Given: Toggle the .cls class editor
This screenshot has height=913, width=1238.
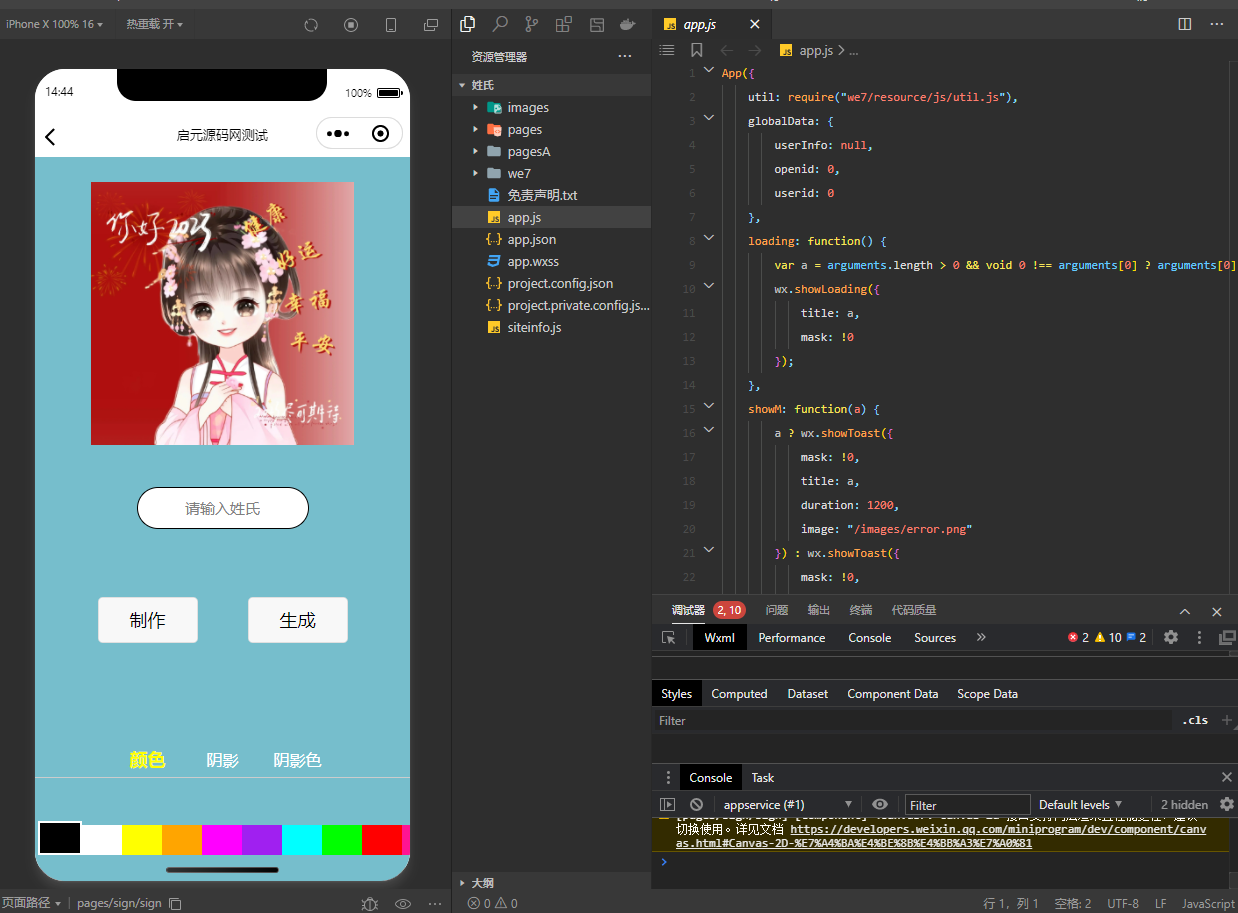Looking at the screenshot, I should click(1195, 720).
